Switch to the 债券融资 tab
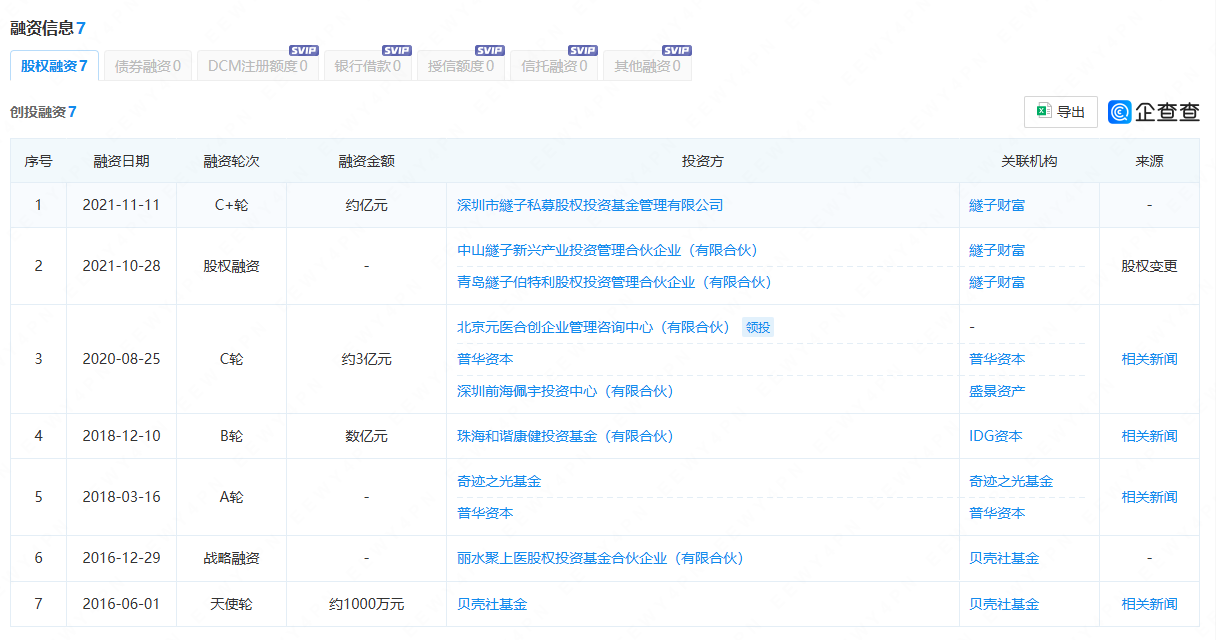 point(147,67)
